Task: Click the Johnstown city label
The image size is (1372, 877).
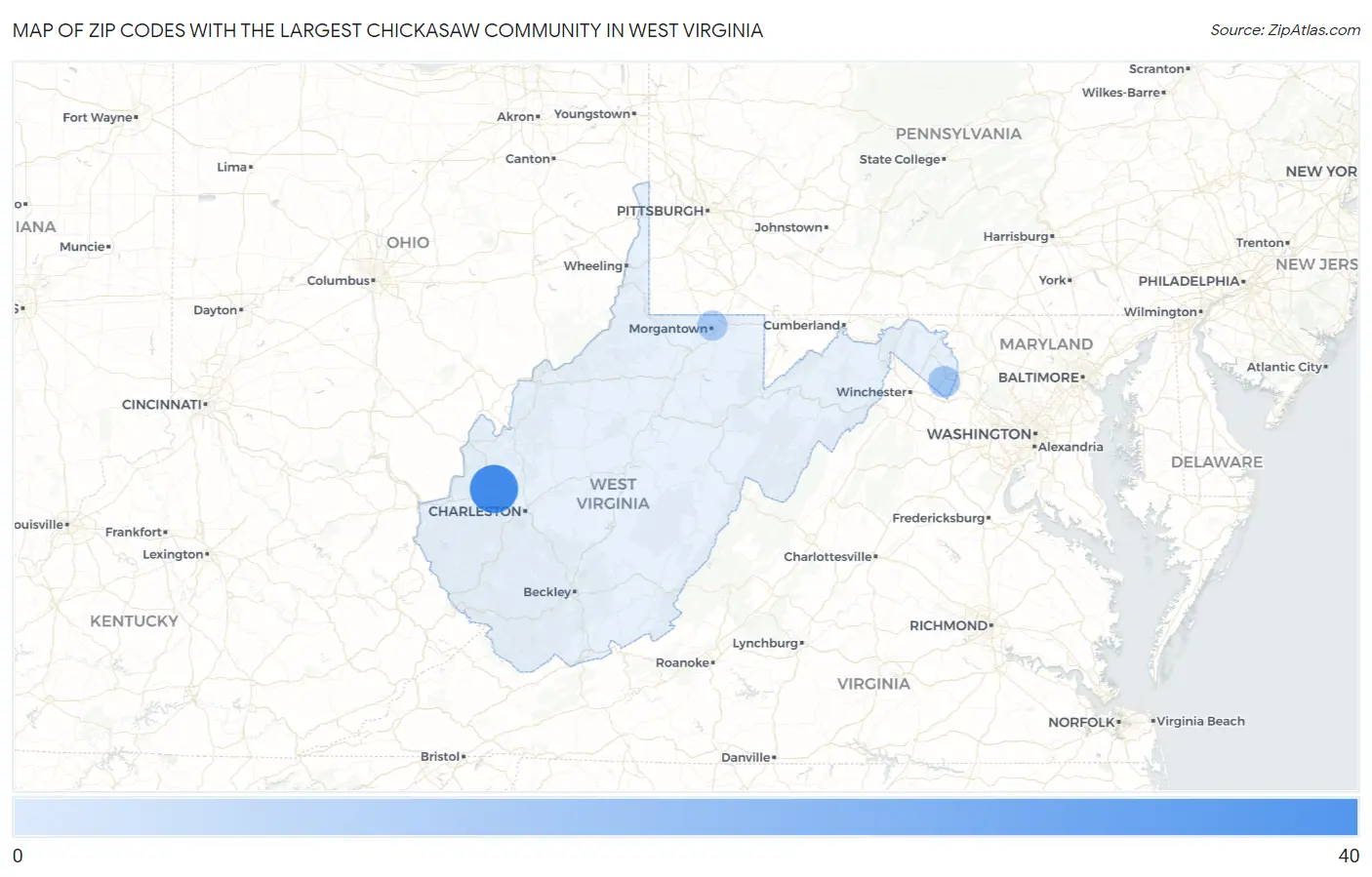Action: click(788, 227)
